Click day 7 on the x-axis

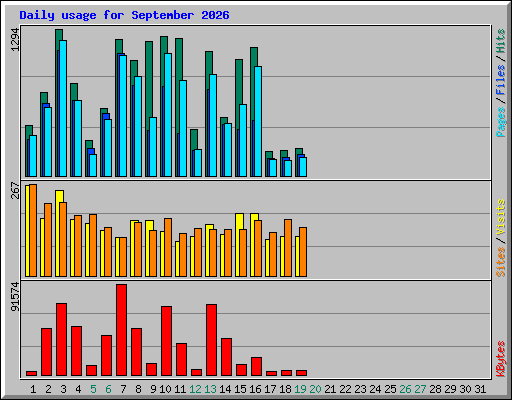point(123,389)
